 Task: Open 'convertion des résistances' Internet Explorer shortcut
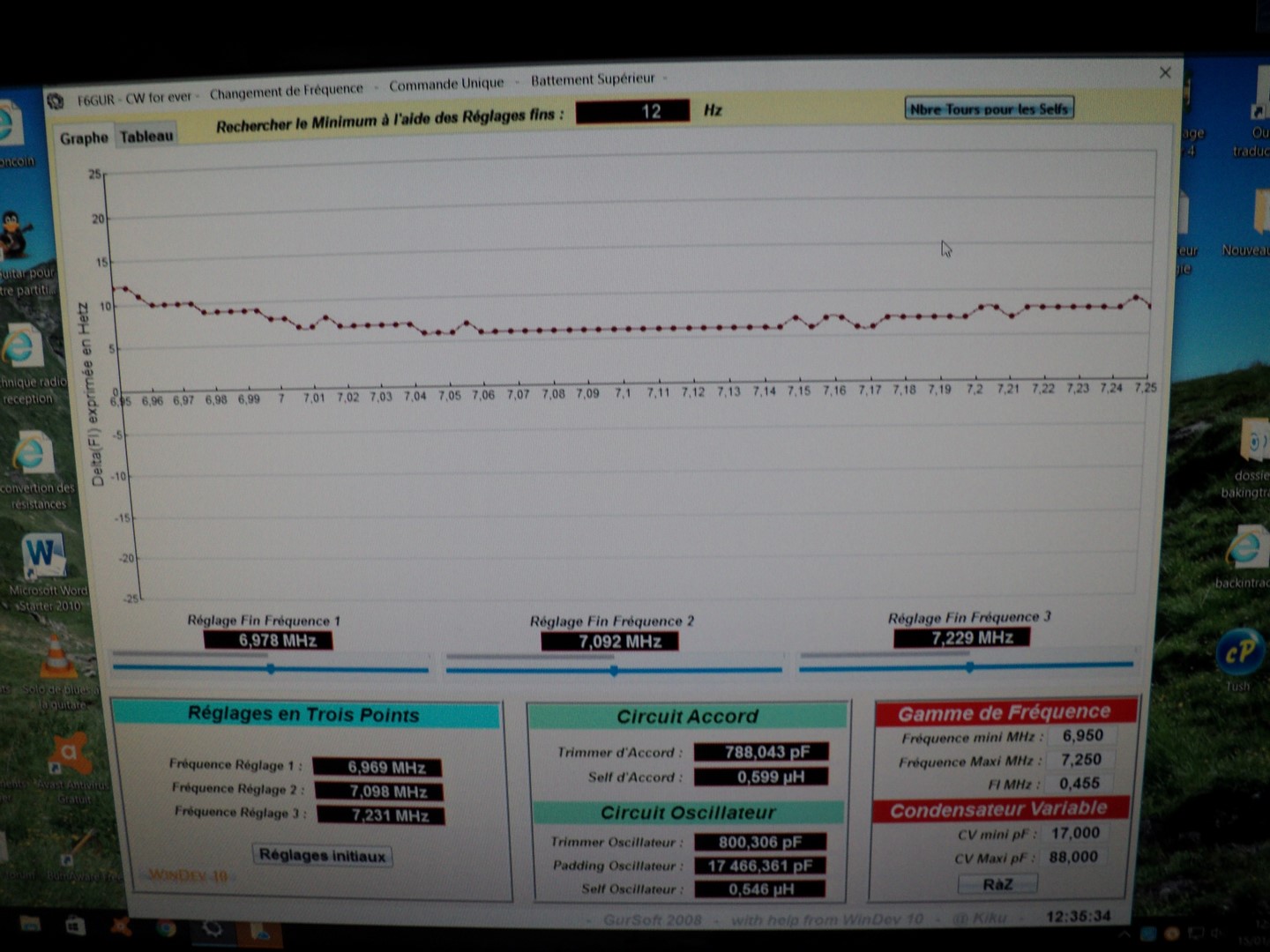32,455
